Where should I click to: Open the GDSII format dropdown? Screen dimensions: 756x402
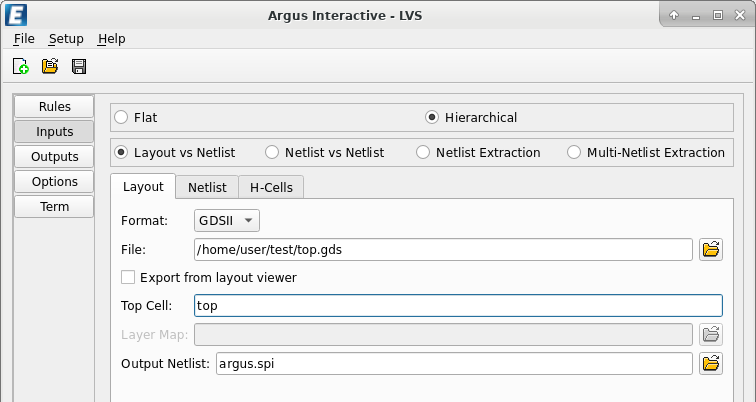point(227,220)
